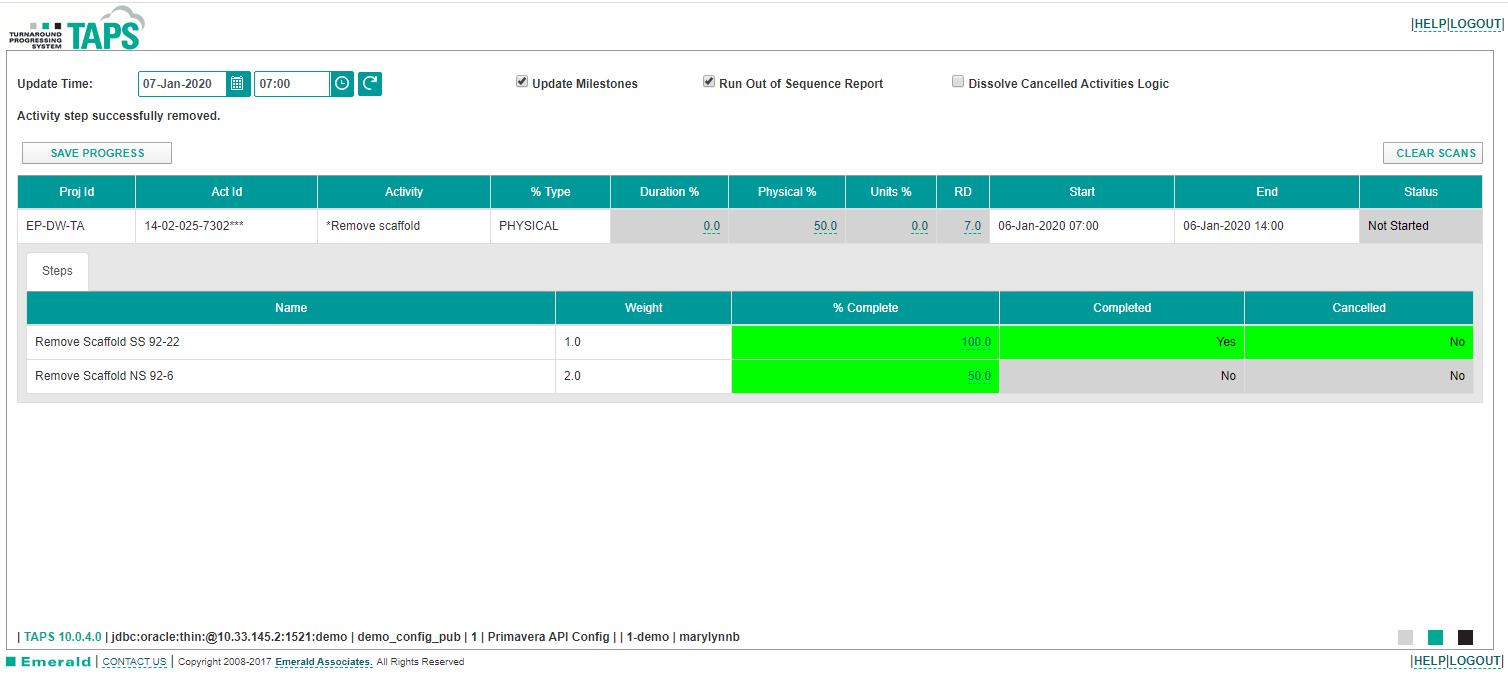
Task: Select the black theme square
Action: (x=1466, y=636)
